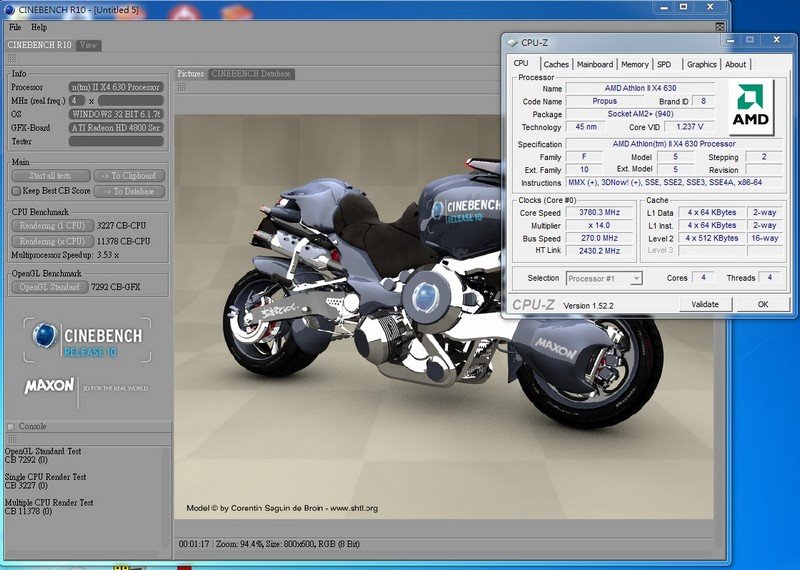The height and width of the screenshot is (570, 800).
Task: Click the Bus Speed value 270.0 MHz
Action: click(x=599, y=238)
